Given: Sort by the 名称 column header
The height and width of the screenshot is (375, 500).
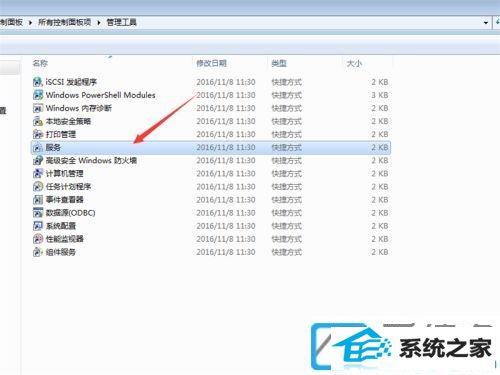Looking at the screenshot, I should [x=40, y=63].
